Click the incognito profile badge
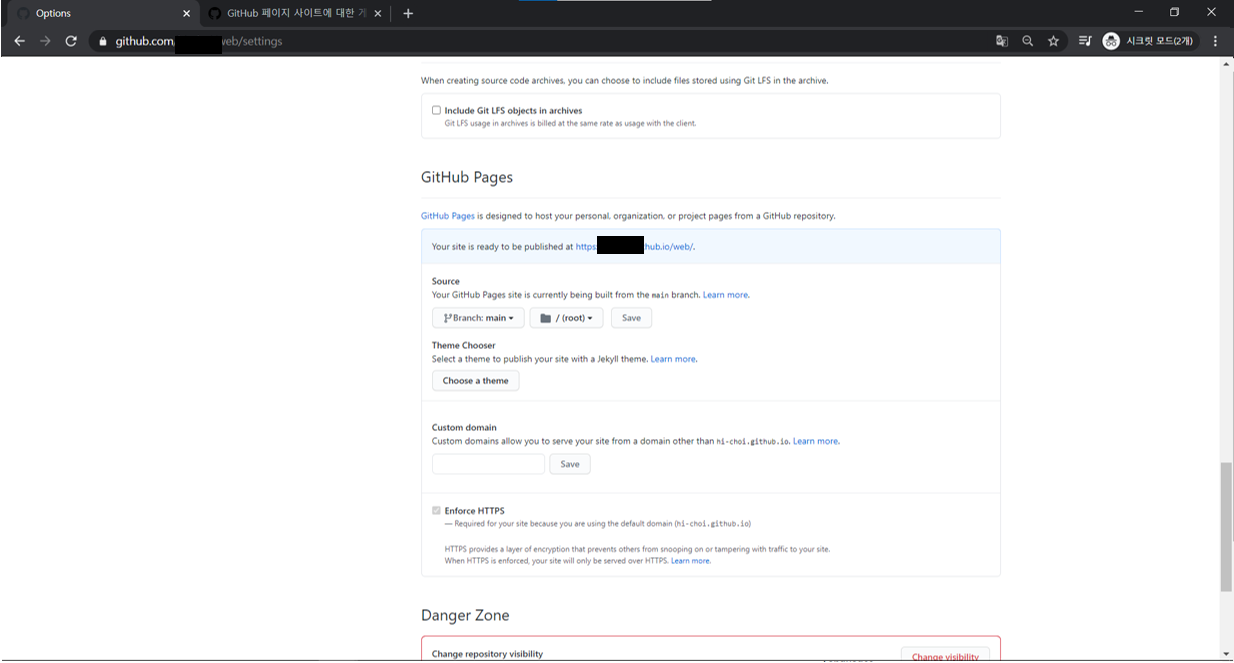The width and height of the screenshot is (1234, 663). tap(1149, 41)
